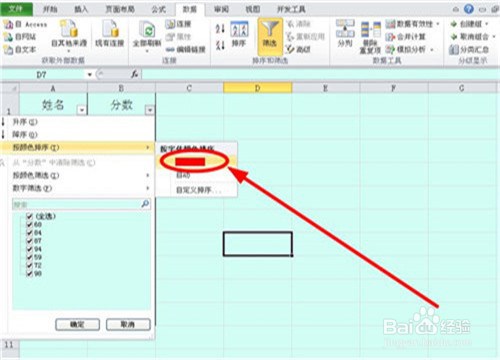Click the 取消 Cancel button
Screen dimensions: 500x360
(x=128, y=324)
